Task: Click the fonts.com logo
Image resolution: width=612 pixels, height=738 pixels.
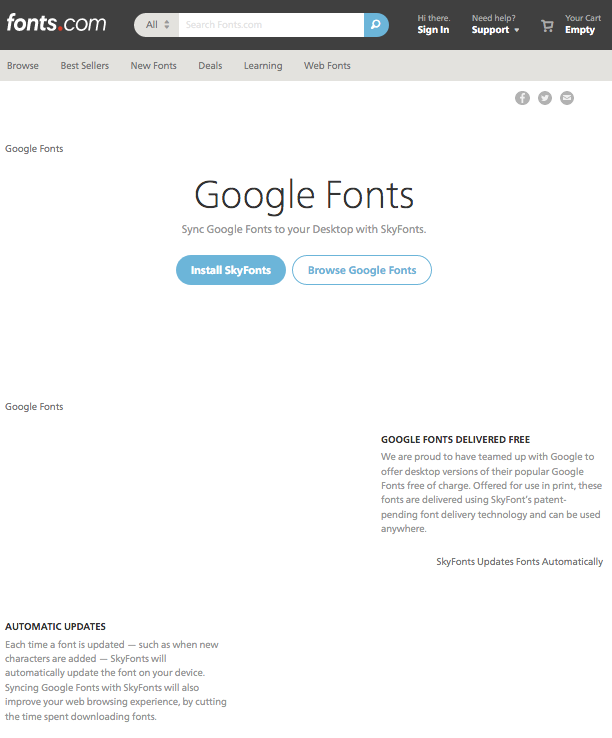Action: point(56,23)
